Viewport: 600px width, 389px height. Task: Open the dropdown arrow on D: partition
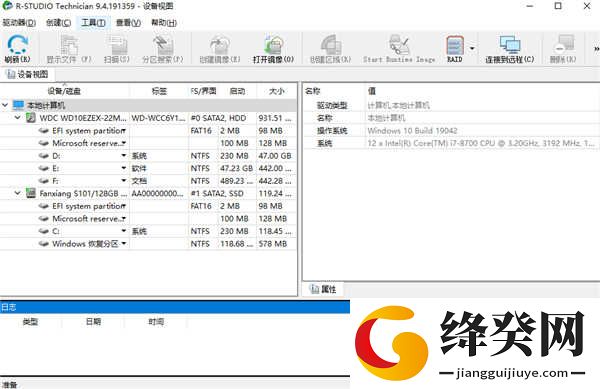point(124,156)
